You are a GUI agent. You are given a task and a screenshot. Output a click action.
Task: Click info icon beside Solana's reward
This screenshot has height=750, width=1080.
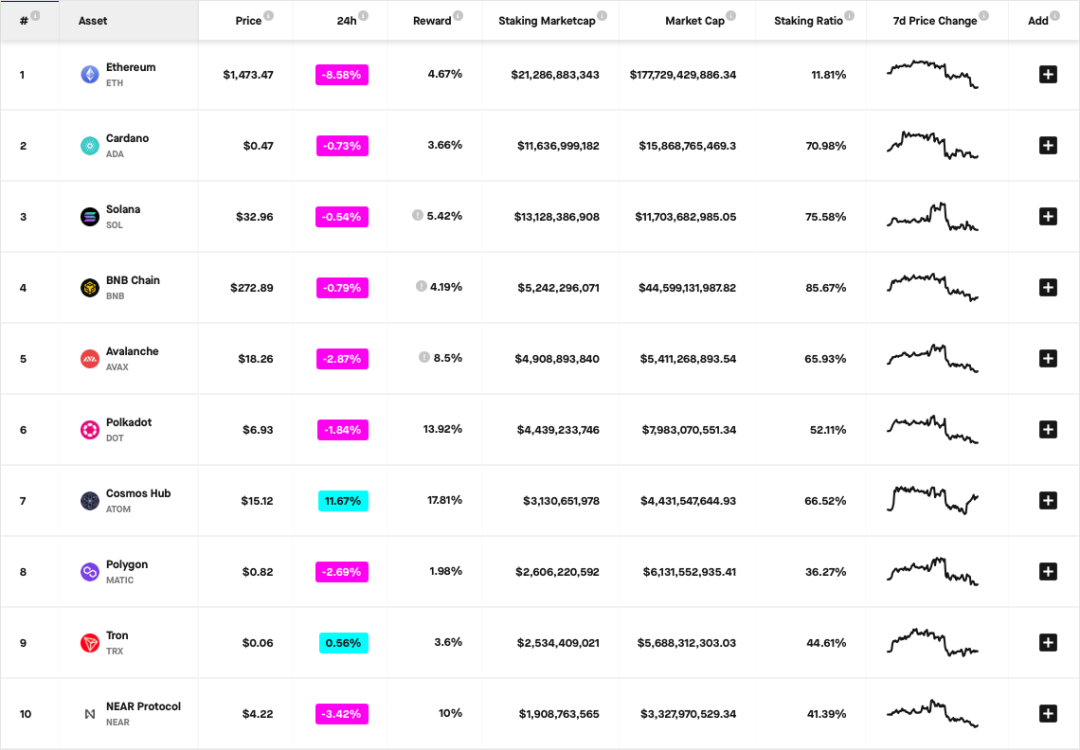coord(417,215)
